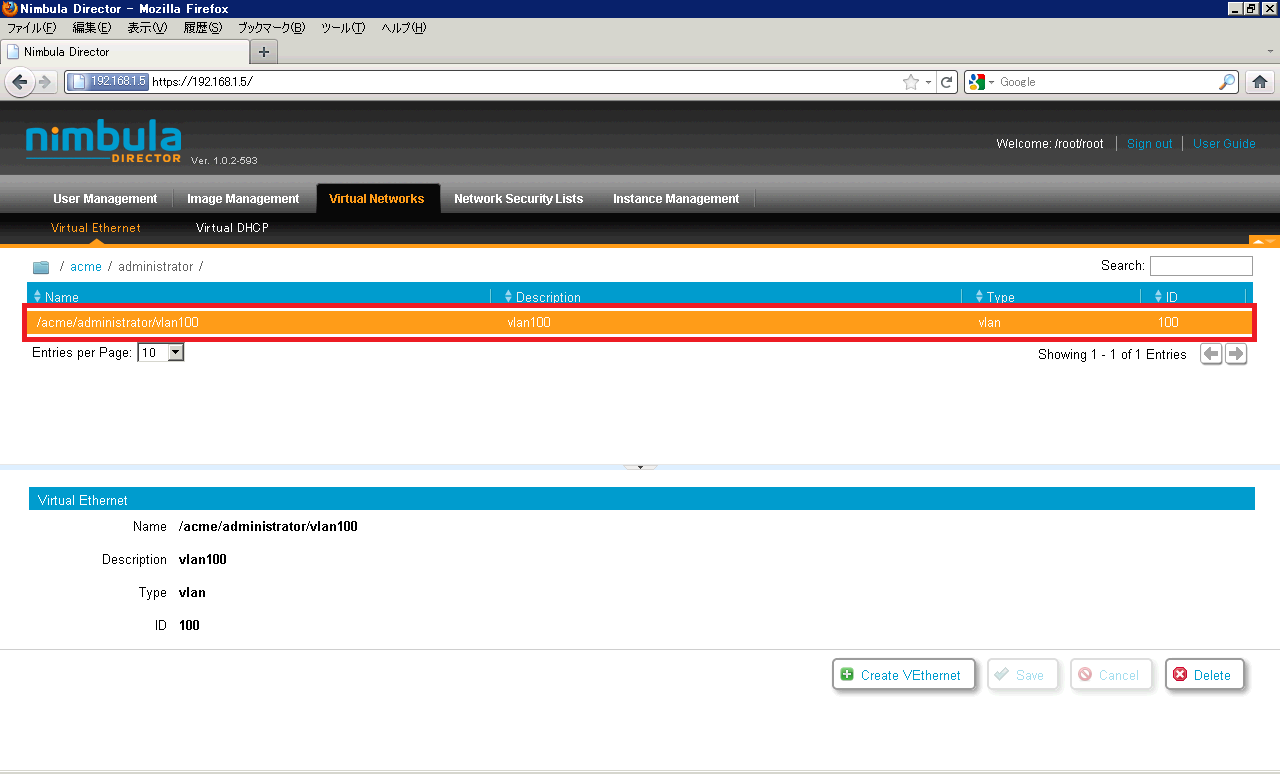Collapse the orange header toggle arrow
Screen dimensions: 1280x774
pos(1264,241)
